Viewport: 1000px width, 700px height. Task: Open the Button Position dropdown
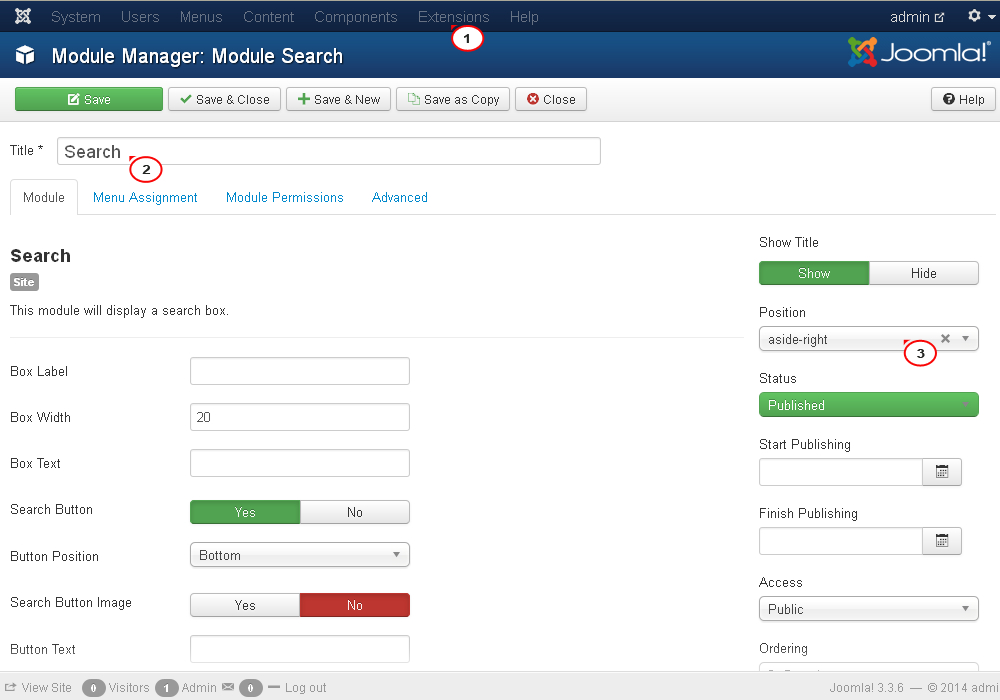pos(299,555)
